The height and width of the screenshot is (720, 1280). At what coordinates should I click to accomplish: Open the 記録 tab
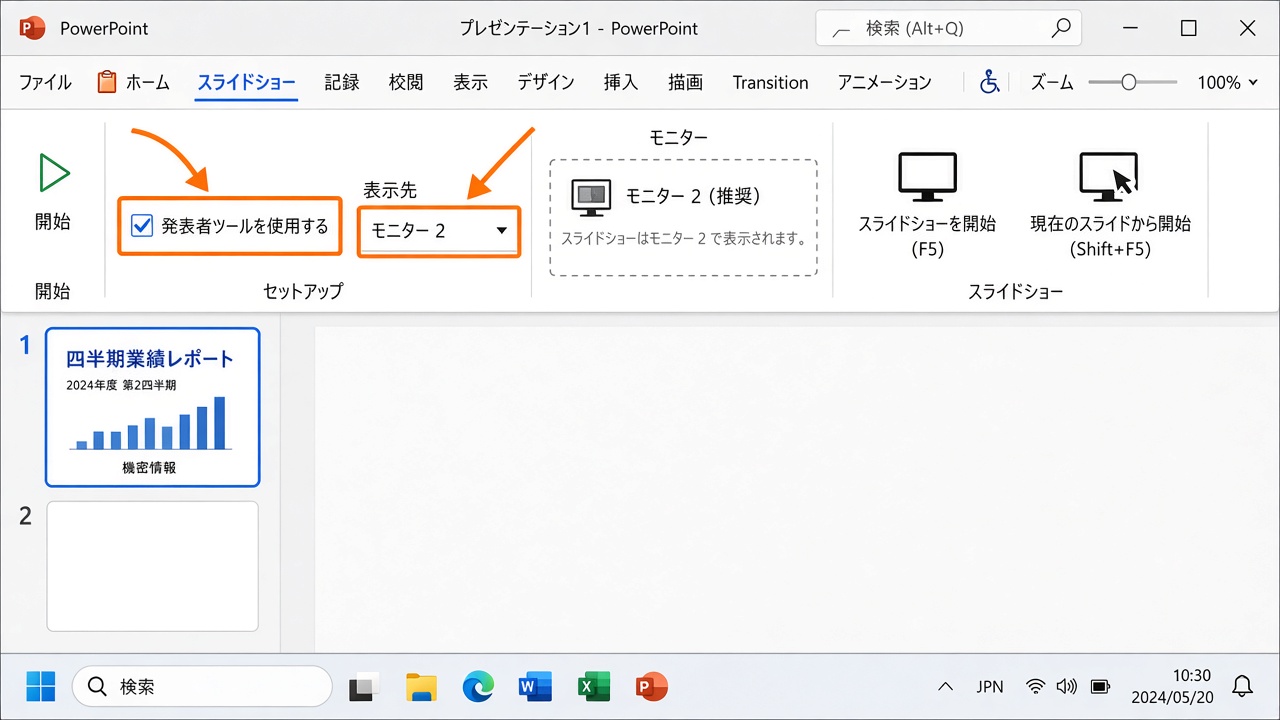(x=342, y=83)
